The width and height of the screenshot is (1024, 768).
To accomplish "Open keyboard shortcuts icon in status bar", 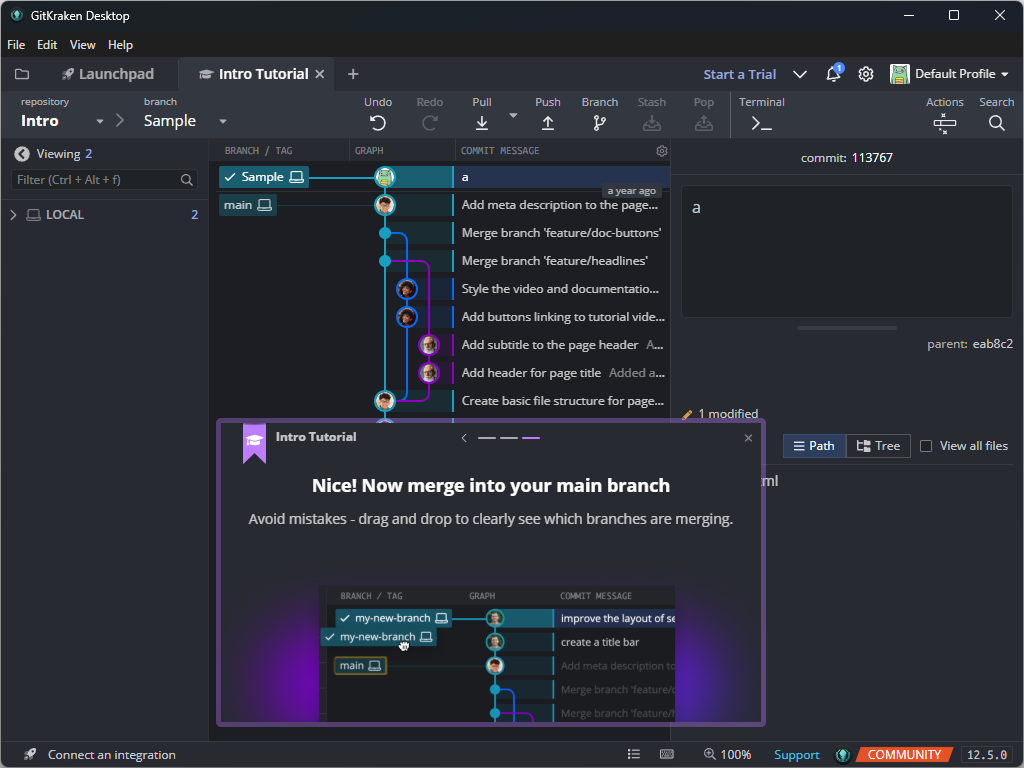I will click(667, 754).
